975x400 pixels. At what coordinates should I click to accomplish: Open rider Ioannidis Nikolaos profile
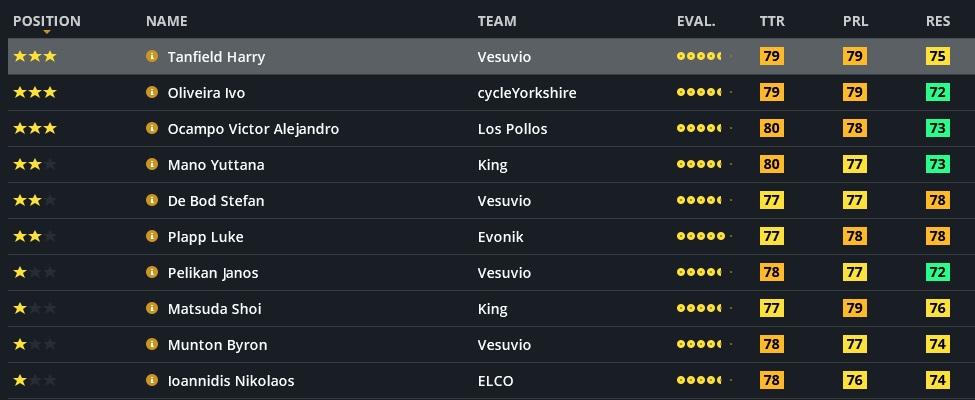pos(231,381)
